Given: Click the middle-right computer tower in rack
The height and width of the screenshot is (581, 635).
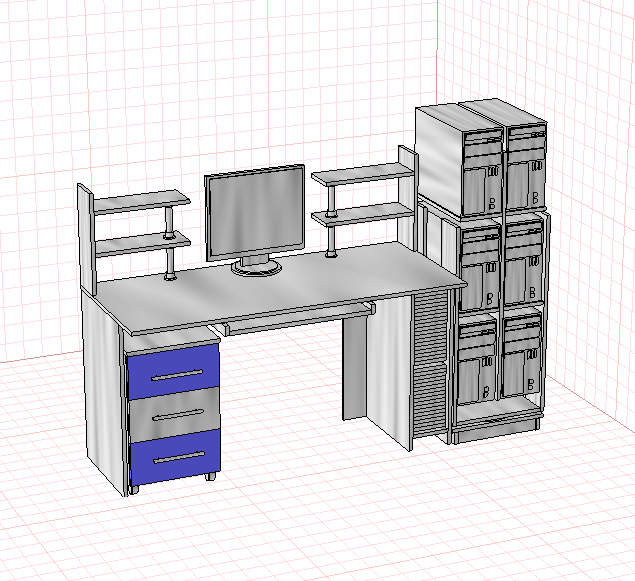Looking at the screenshot, I should [523, 261].
